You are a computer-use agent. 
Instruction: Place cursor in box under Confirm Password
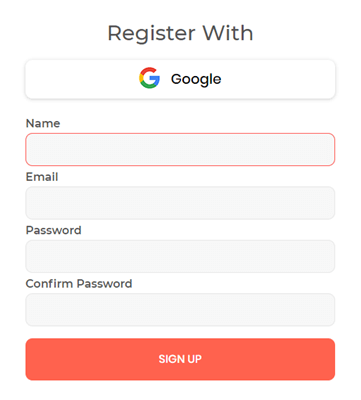180,310
